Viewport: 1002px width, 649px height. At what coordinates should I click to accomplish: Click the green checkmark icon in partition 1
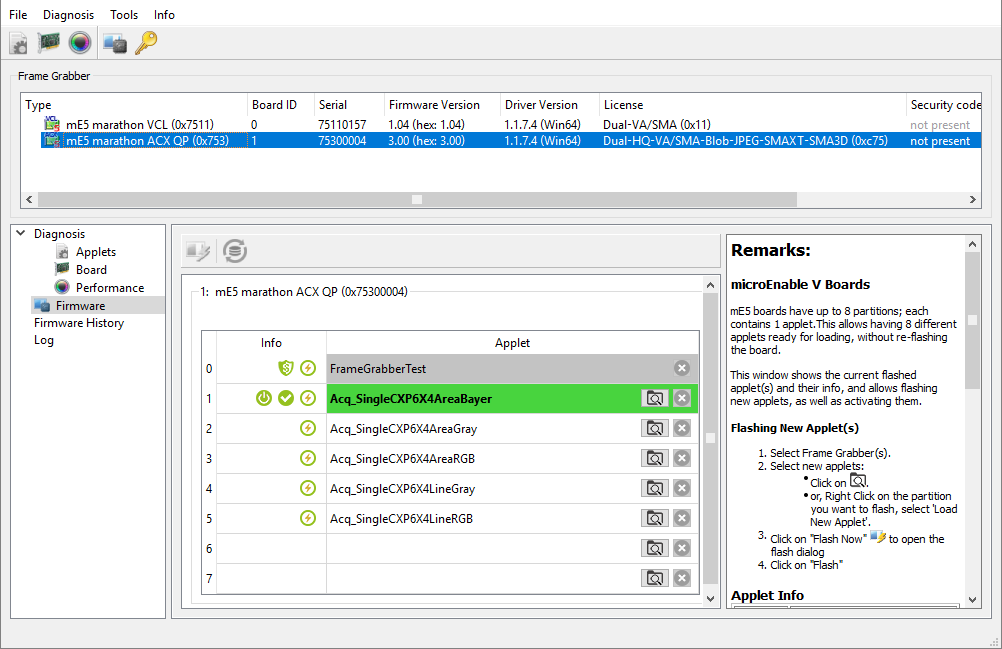click(x=286, y=399)
